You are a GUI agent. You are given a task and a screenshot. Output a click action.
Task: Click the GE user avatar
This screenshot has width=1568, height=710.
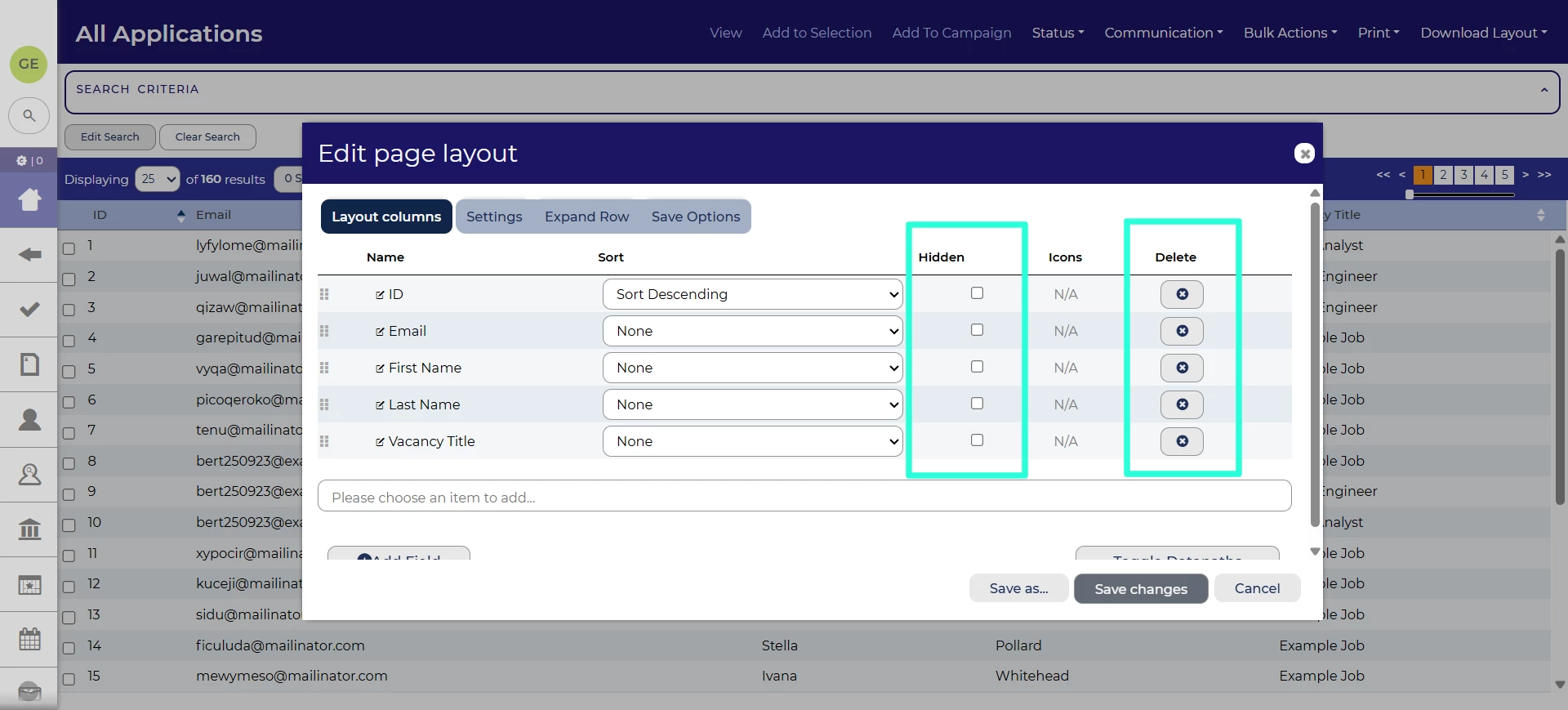click(x=29, y=64)
